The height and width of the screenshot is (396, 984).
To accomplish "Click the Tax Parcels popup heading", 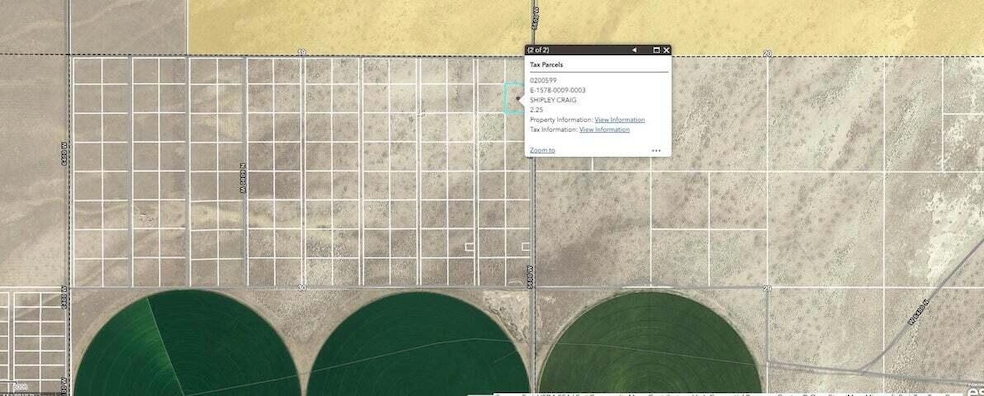I will [x=547, y=65].
